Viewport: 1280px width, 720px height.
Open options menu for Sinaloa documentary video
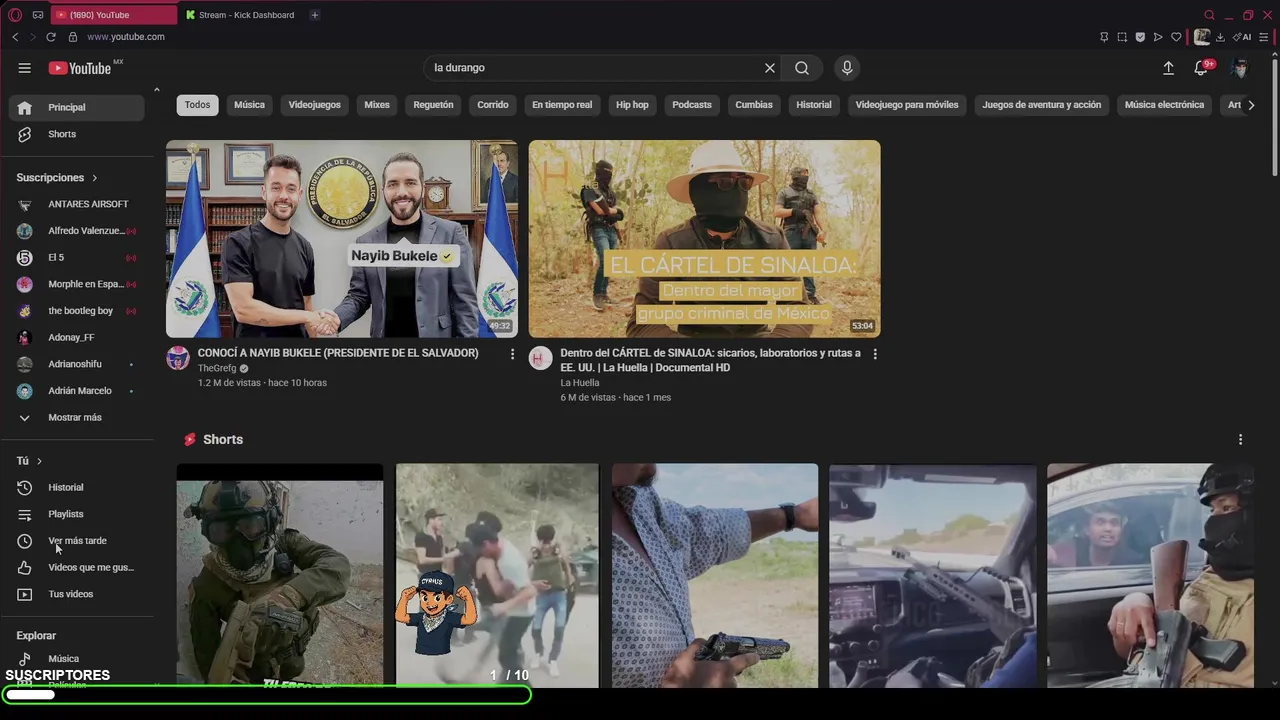(x=875, y=354)
